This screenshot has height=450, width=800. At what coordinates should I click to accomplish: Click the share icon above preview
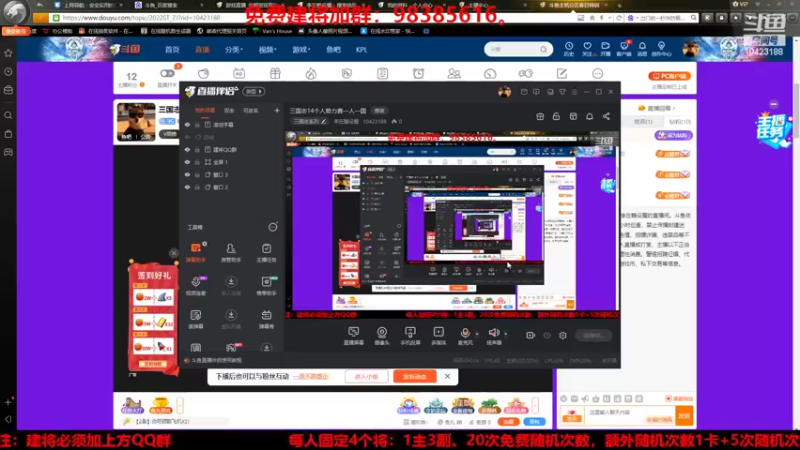(x=606, y=116)
